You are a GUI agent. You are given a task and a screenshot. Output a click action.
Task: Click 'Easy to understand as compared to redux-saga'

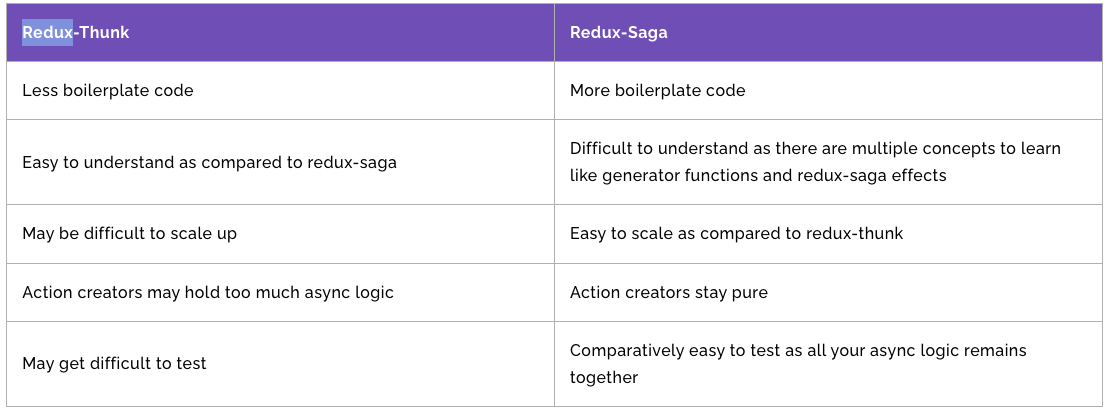click(x=209, y=163)
